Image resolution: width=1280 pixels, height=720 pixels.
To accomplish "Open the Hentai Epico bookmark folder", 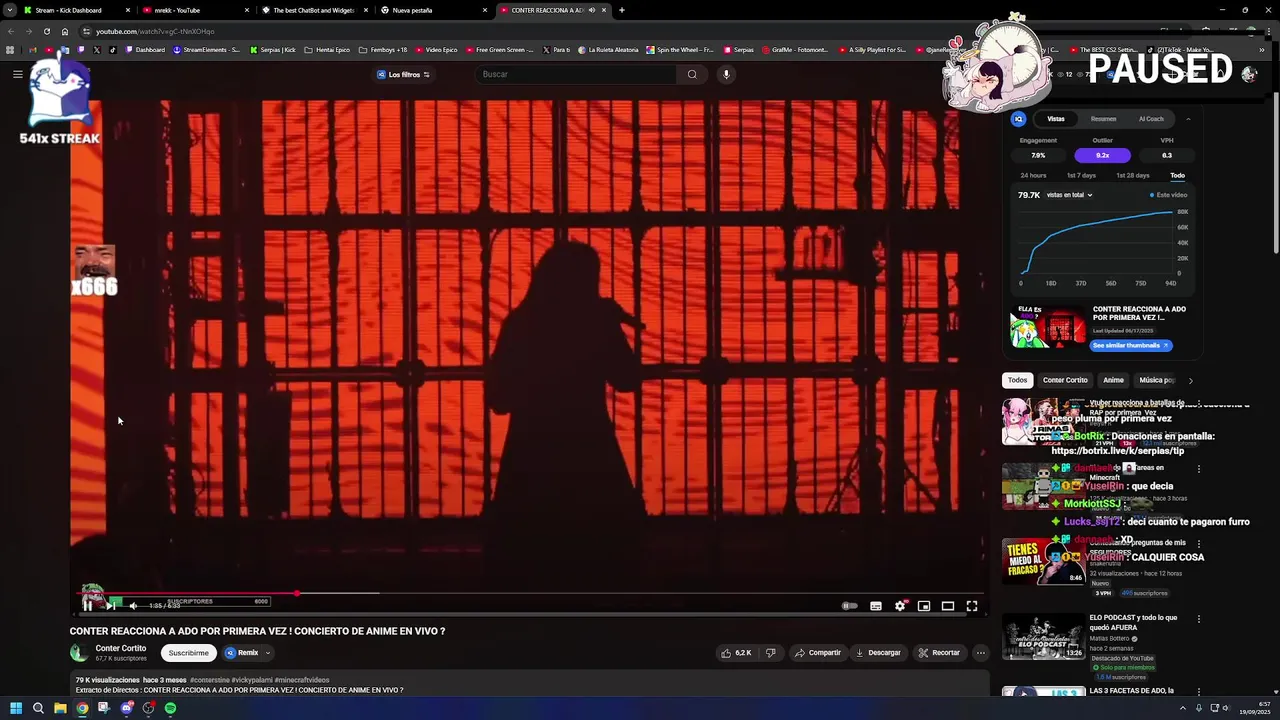I will coord(327,50).
